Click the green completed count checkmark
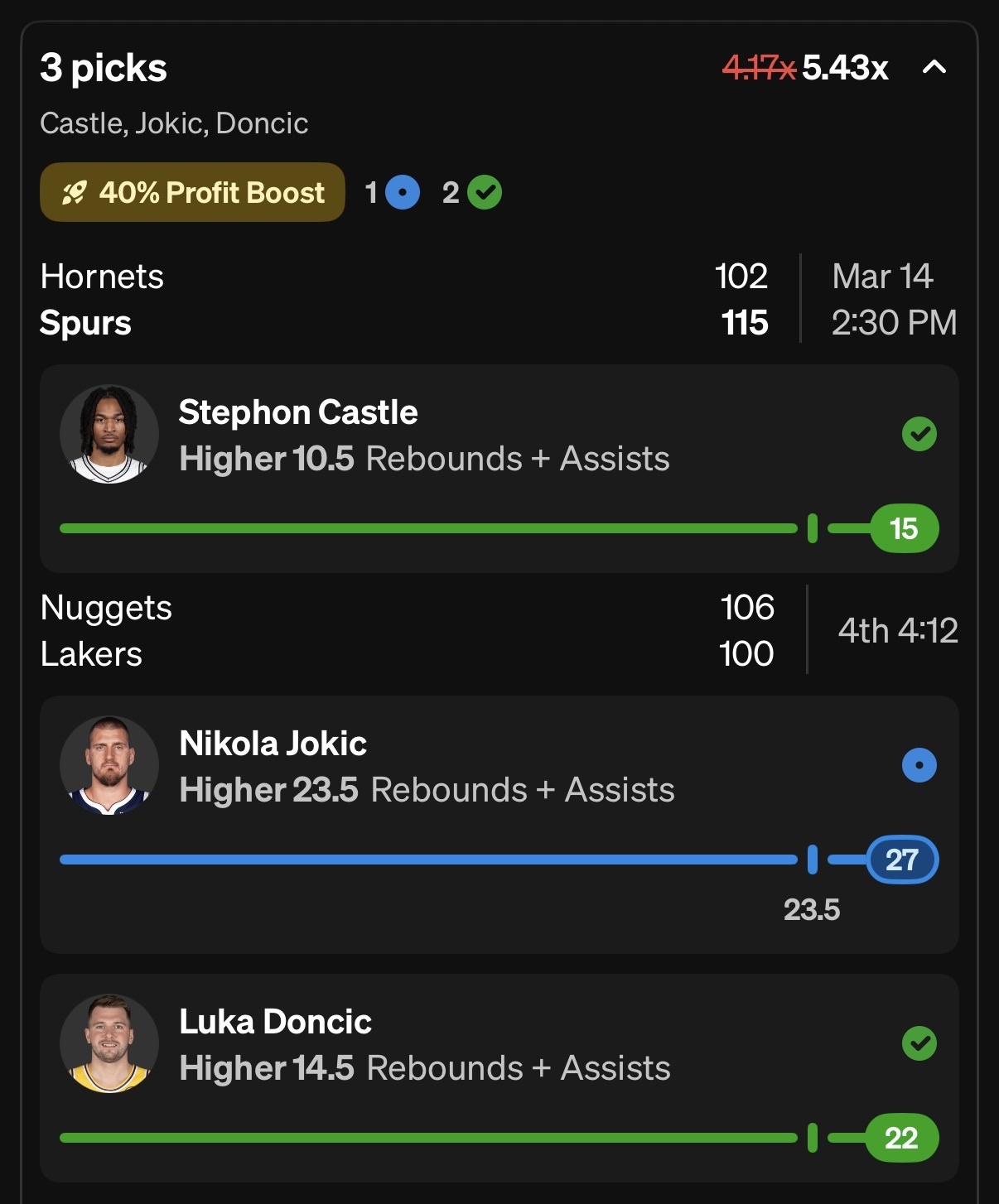 (485, 192)
